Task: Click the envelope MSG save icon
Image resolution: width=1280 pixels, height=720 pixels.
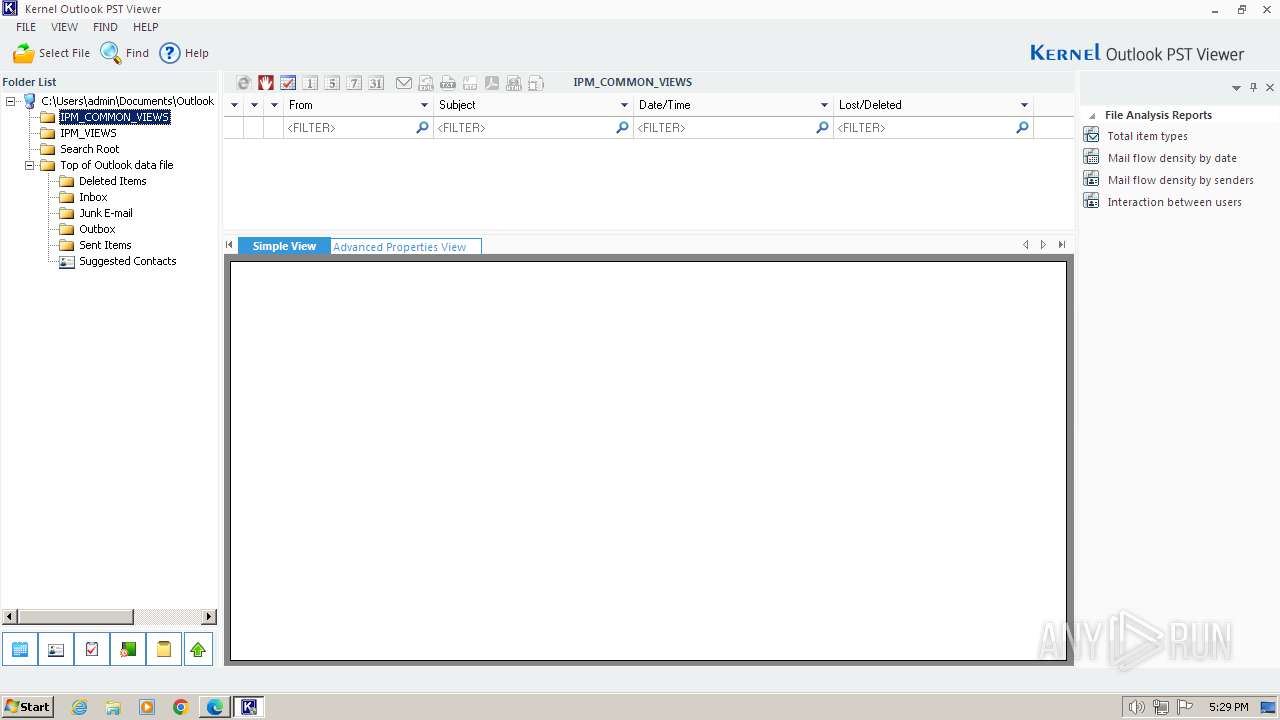Action: click(404, 83)
